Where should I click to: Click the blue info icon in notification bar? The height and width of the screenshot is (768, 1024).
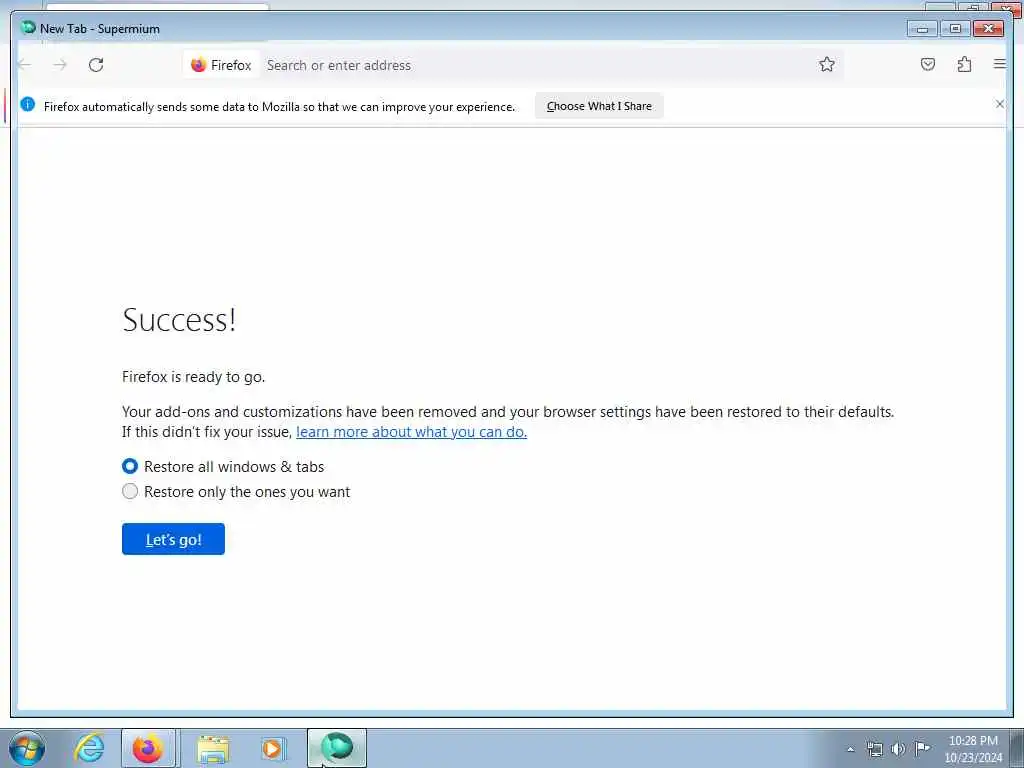coord(27,104)
